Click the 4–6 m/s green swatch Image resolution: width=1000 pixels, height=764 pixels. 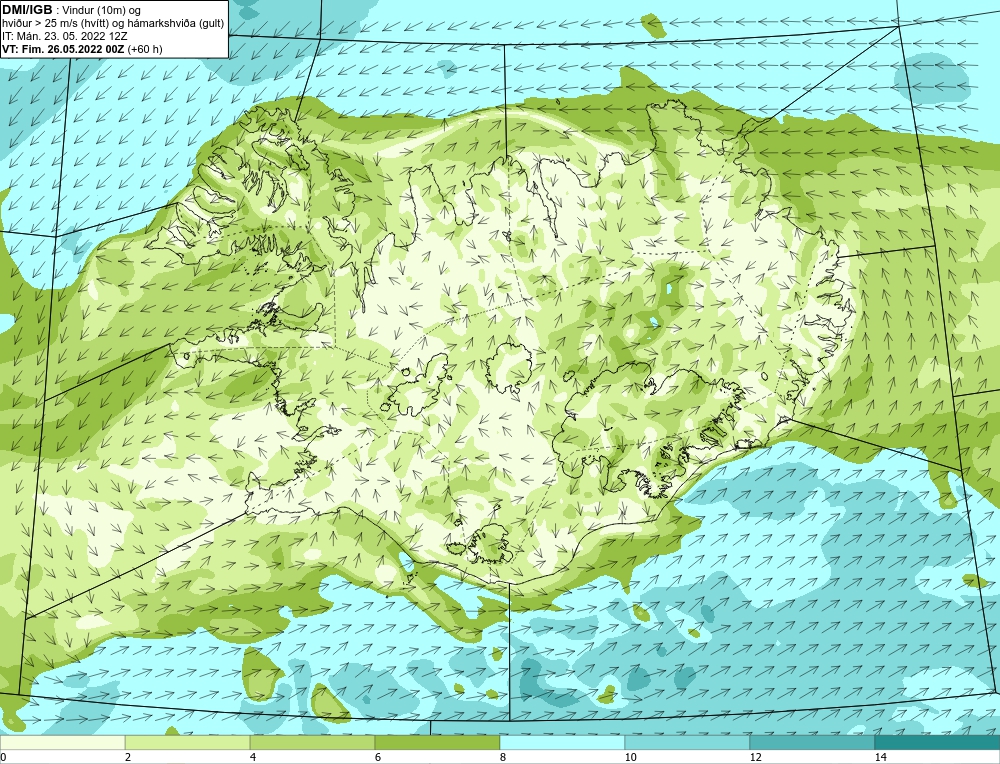pos(312,742)
